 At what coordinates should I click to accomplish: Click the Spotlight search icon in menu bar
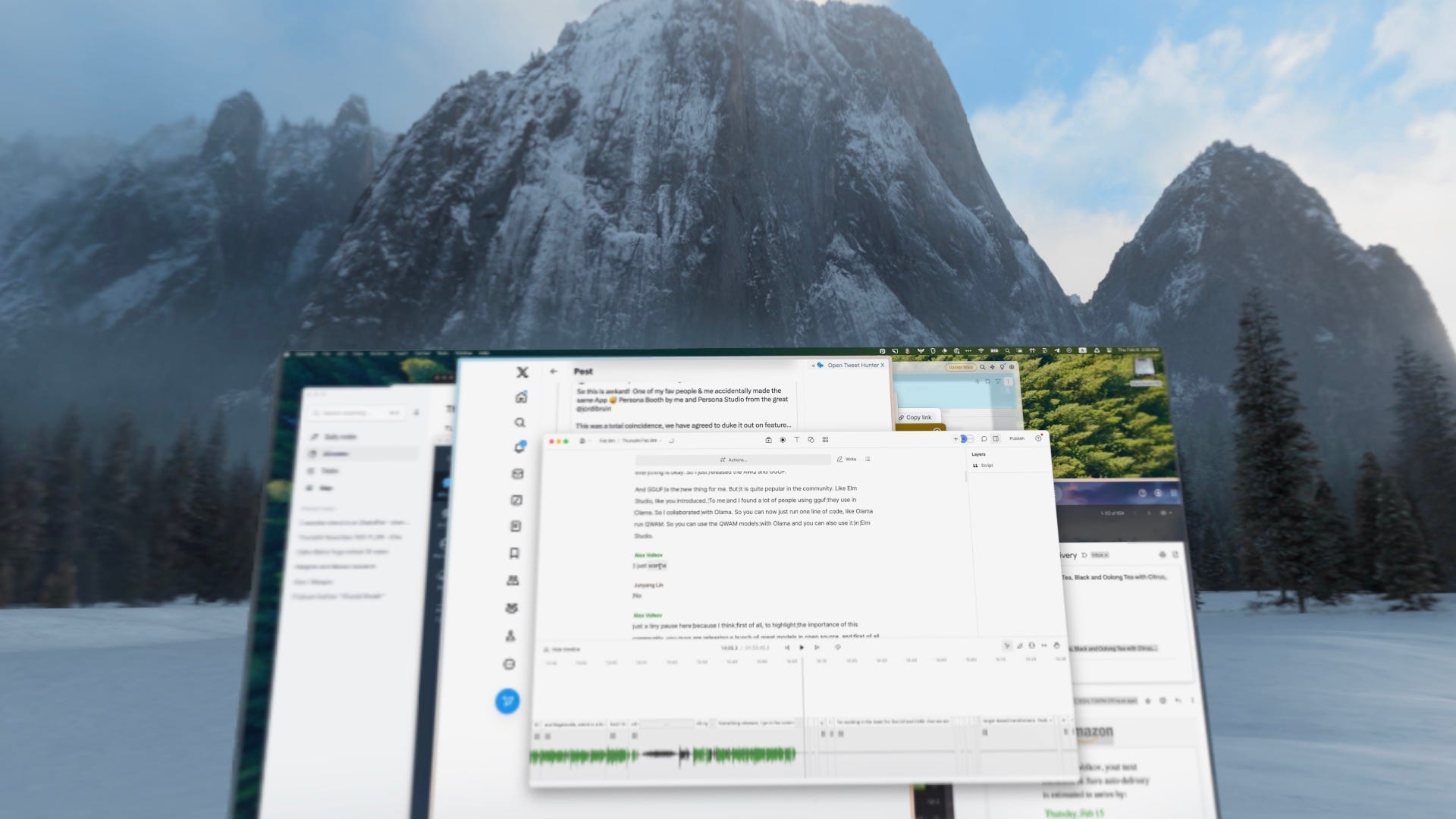coord(1007,351)
